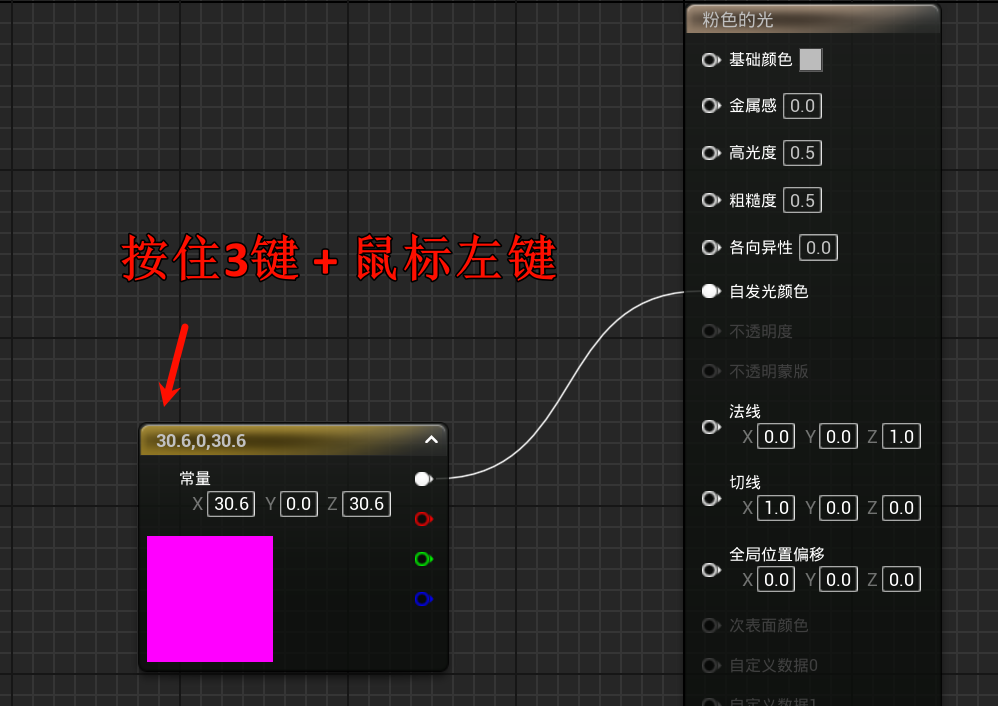This screenshot has width=998, height=706.
Task: Click the red R output pin
Action: coord(422,519)
